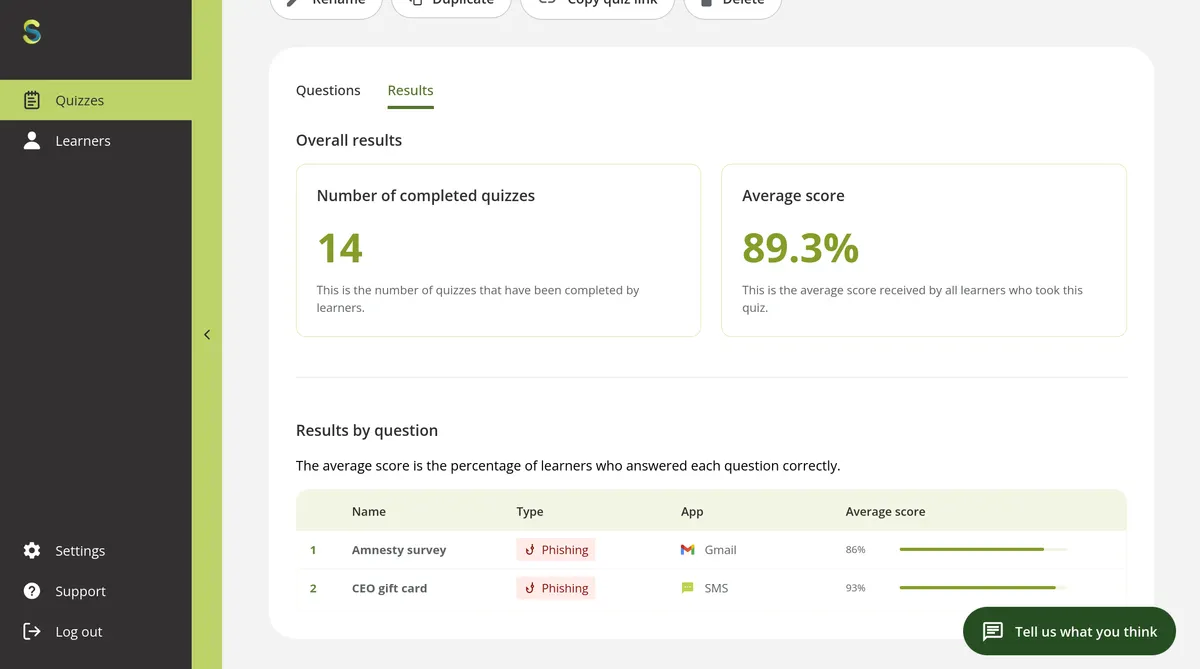Image resolution: width=1200 pixels, height=669 pixels.
Task: Click the 86% text value
Action: [x=855, y=550]
